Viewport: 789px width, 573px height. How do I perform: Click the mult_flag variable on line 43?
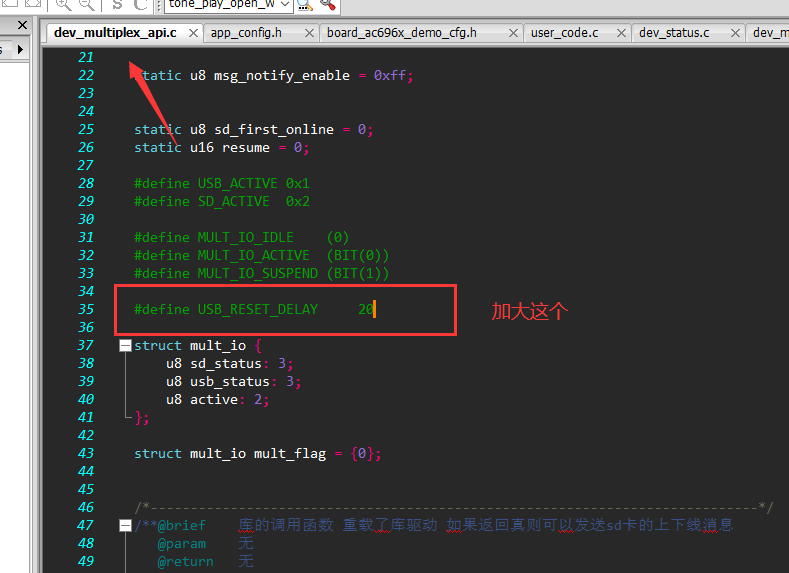[x=290, y=454]
